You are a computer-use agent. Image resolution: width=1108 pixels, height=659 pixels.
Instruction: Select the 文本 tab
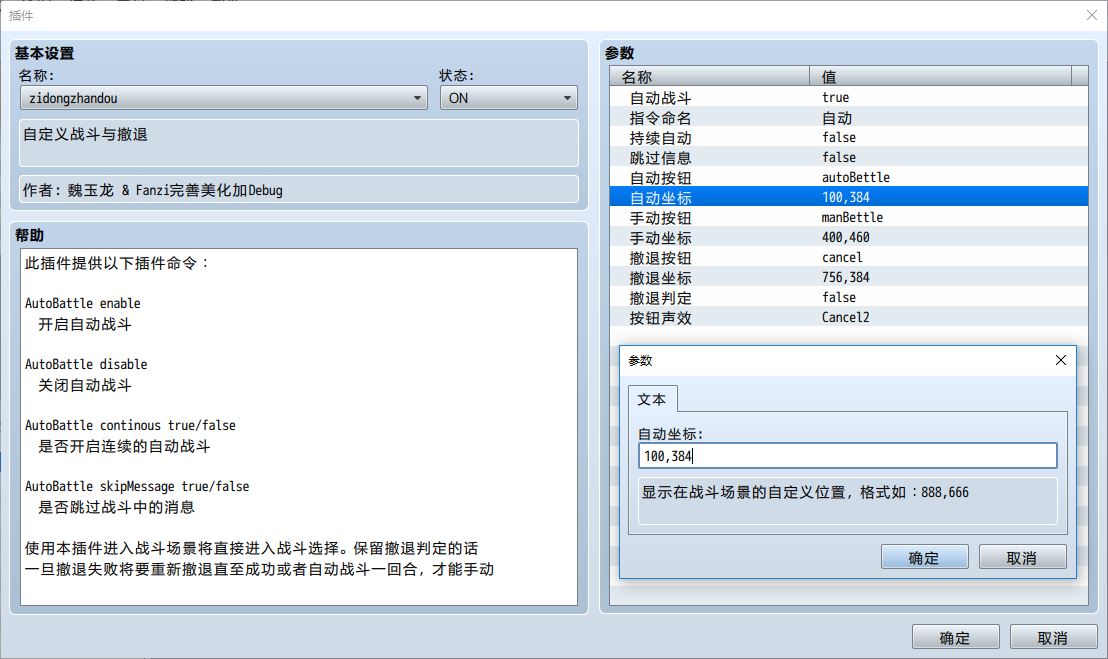tap(652, 399)
